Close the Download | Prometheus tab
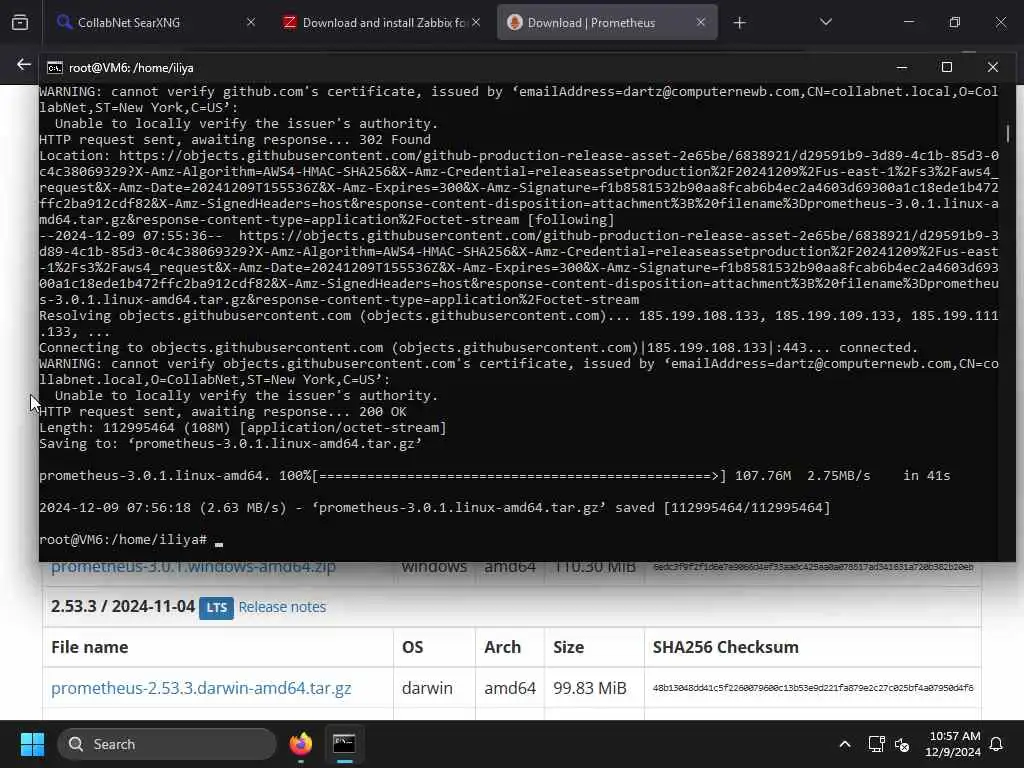Screen dimensions: 1024x768 (701, 23)
